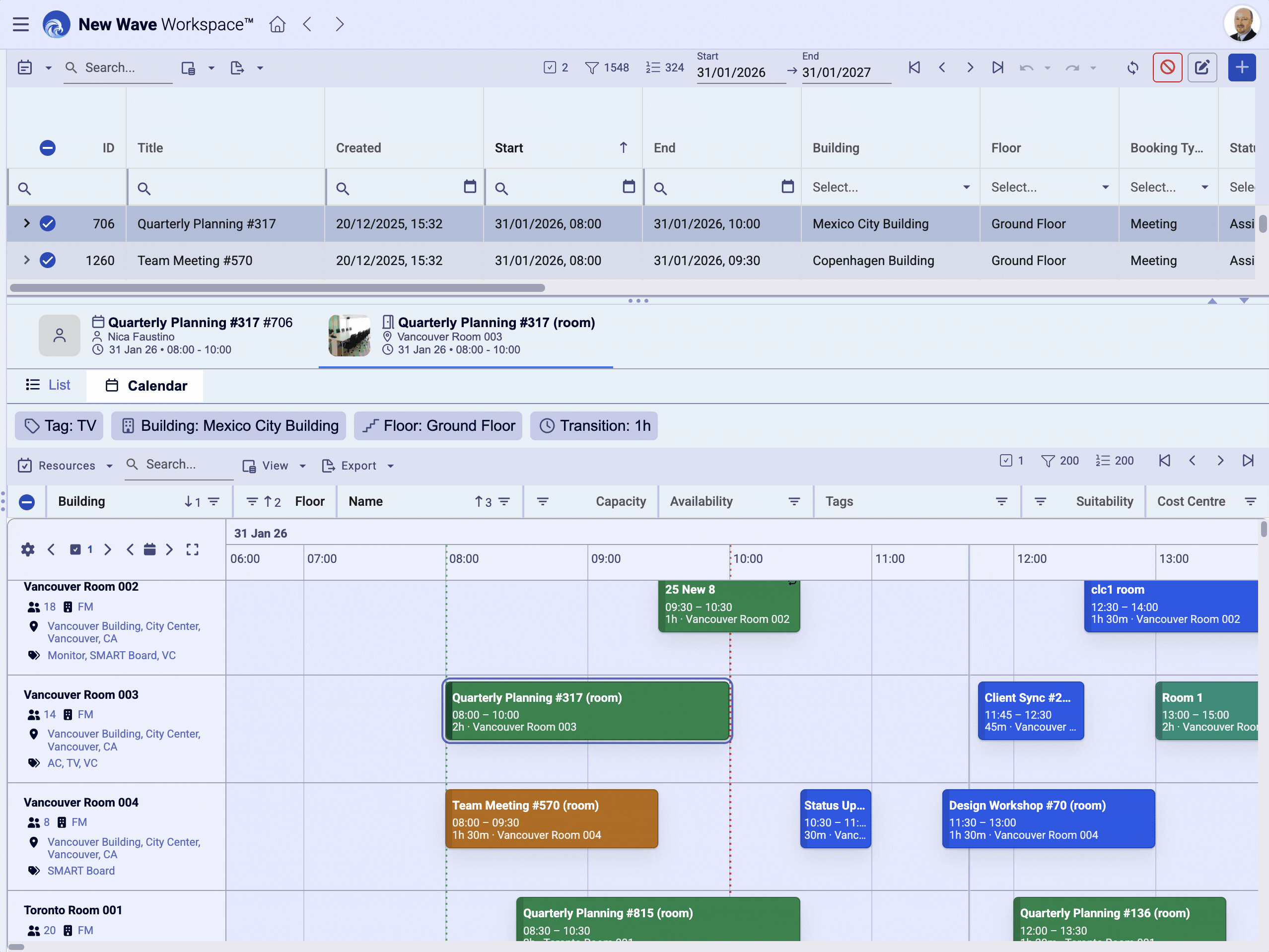Enter fullscreen in the scheduler panel
Image resolution: width=1269 pixels, height=952 pixels.
[x=193, y=549]
